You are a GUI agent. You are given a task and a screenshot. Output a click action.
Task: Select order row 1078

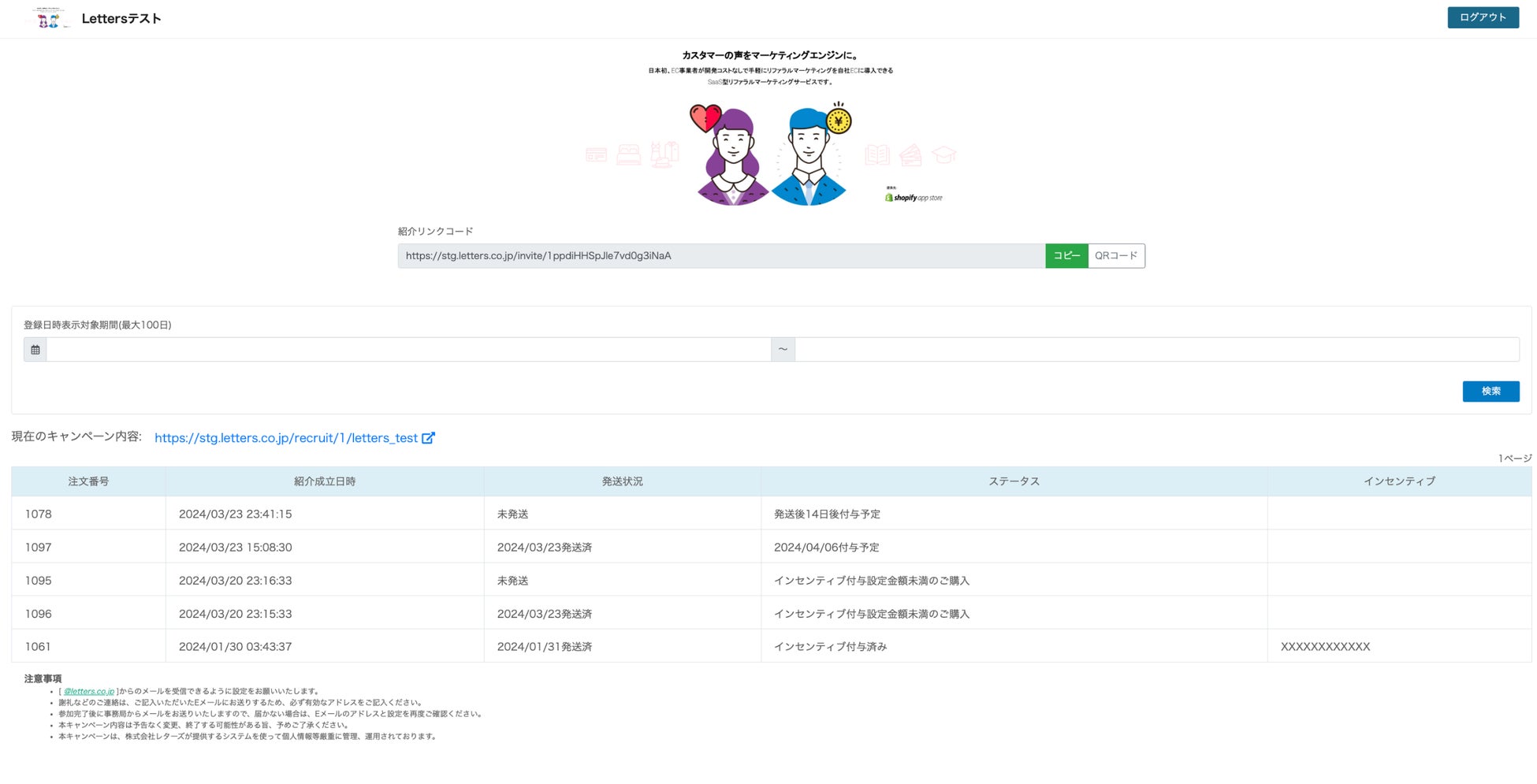click(x=771, y=514)
